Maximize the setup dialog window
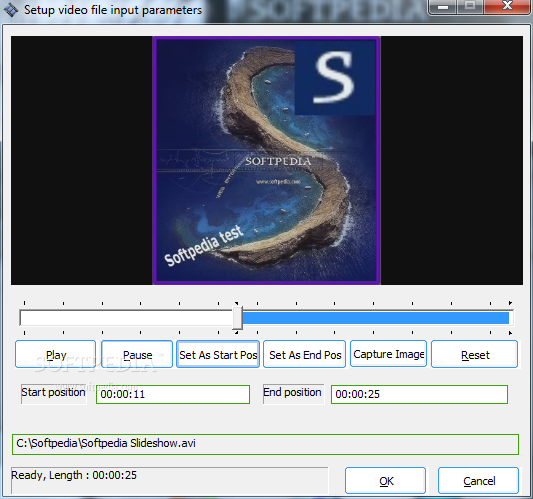The image size is (533, 499). click(470, 6)
